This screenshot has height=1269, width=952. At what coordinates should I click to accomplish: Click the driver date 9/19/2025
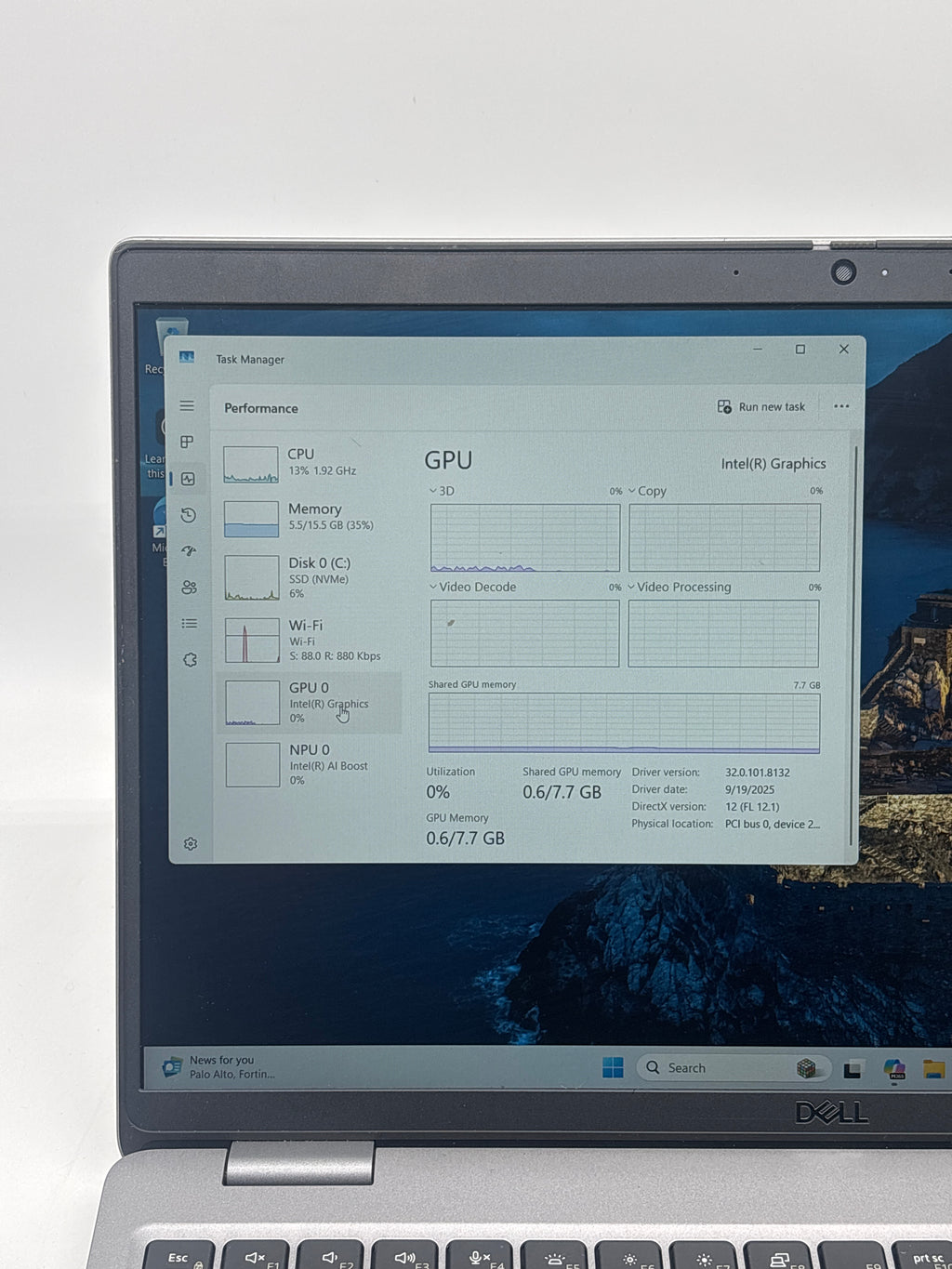pyautogui.click(x=749, y=789)
